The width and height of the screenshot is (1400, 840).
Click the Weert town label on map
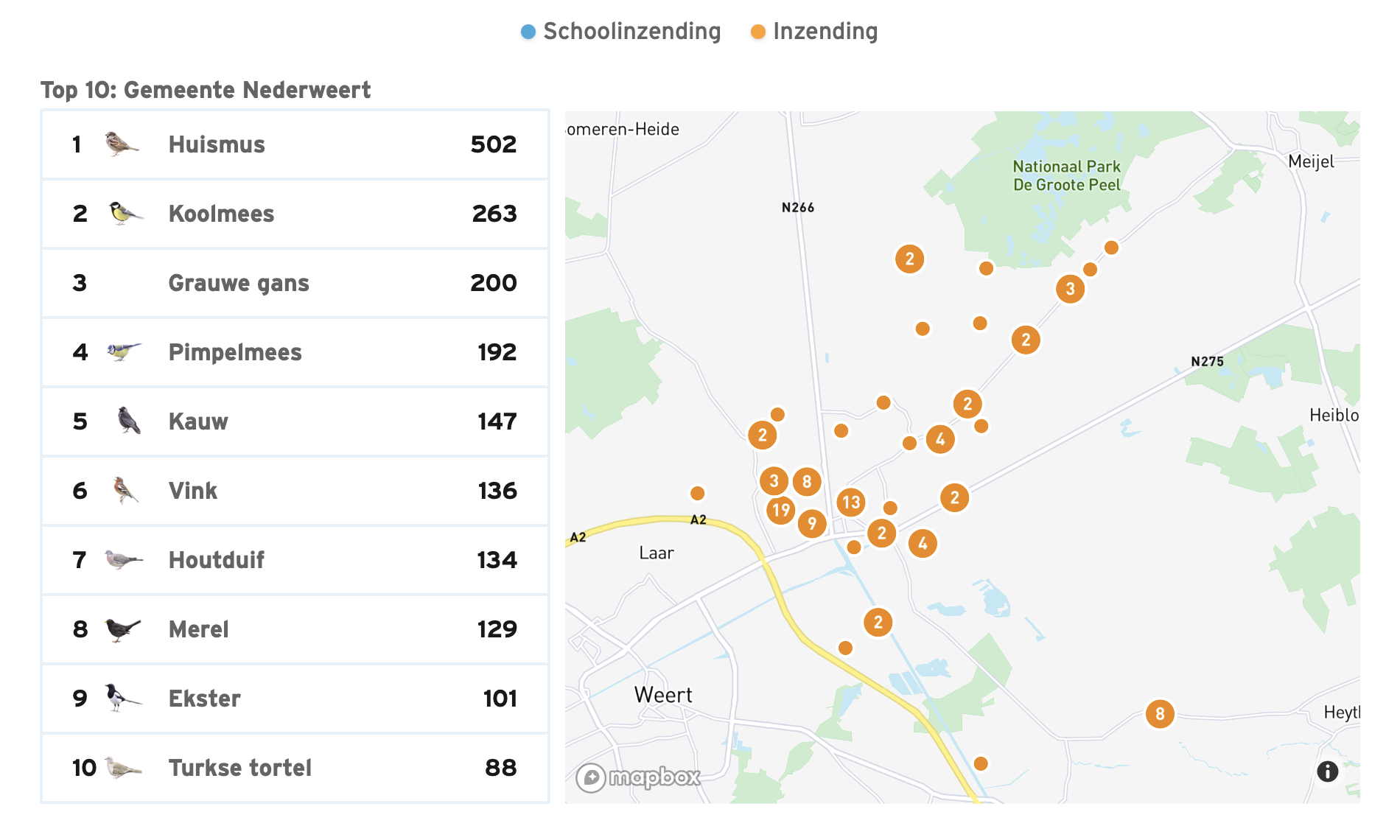663,695
